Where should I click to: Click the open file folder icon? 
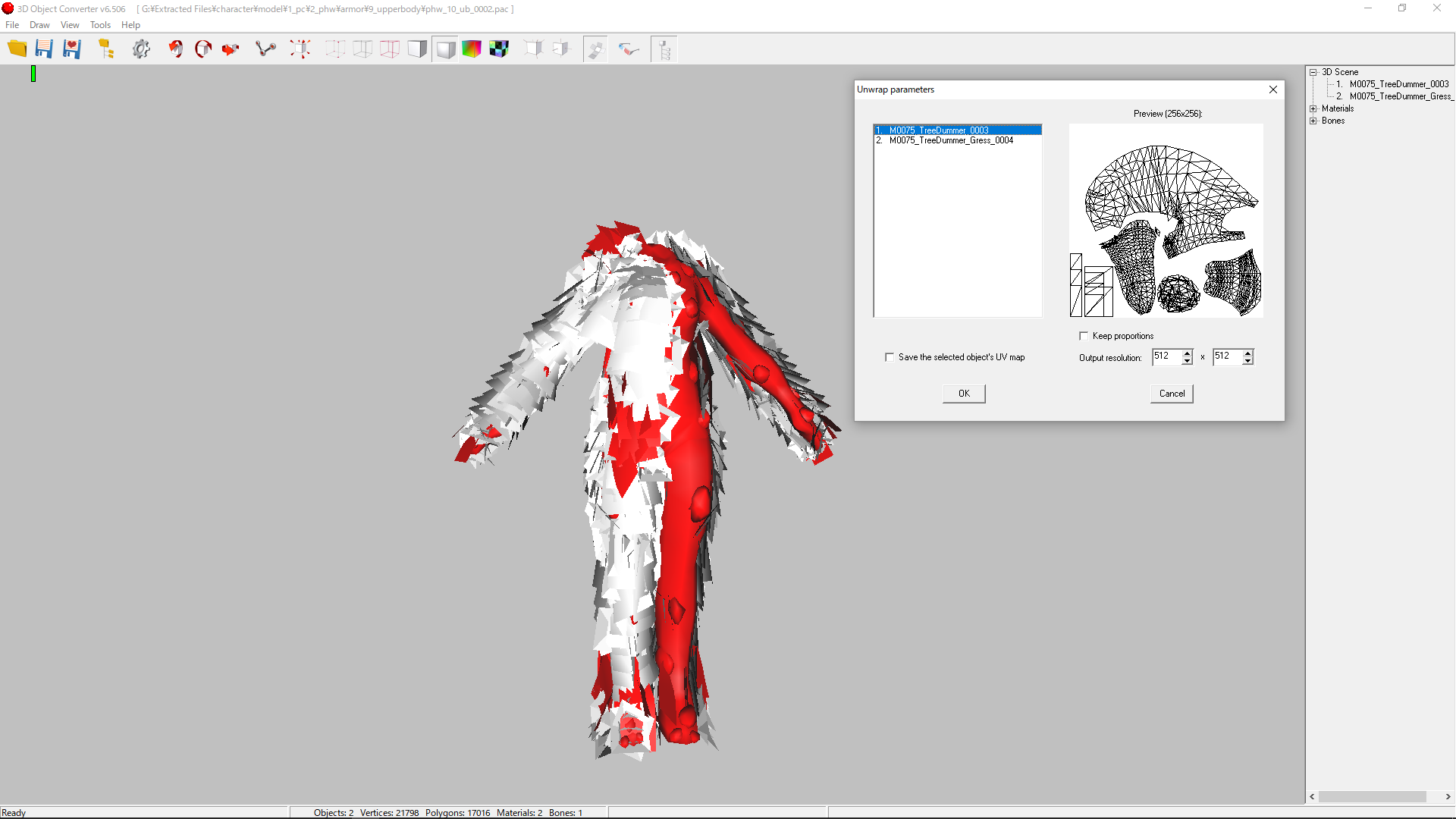[x=17, y=49]
